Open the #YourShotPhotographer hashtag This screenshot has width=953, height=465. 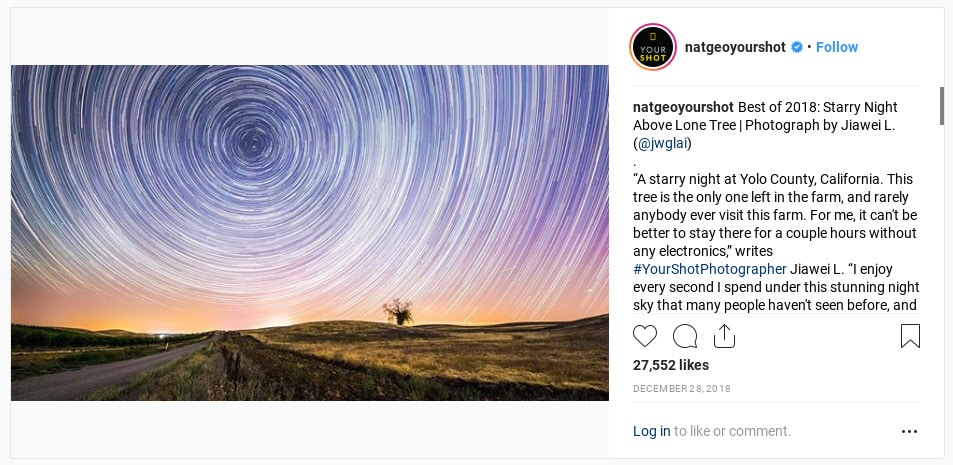click(709, 269)
